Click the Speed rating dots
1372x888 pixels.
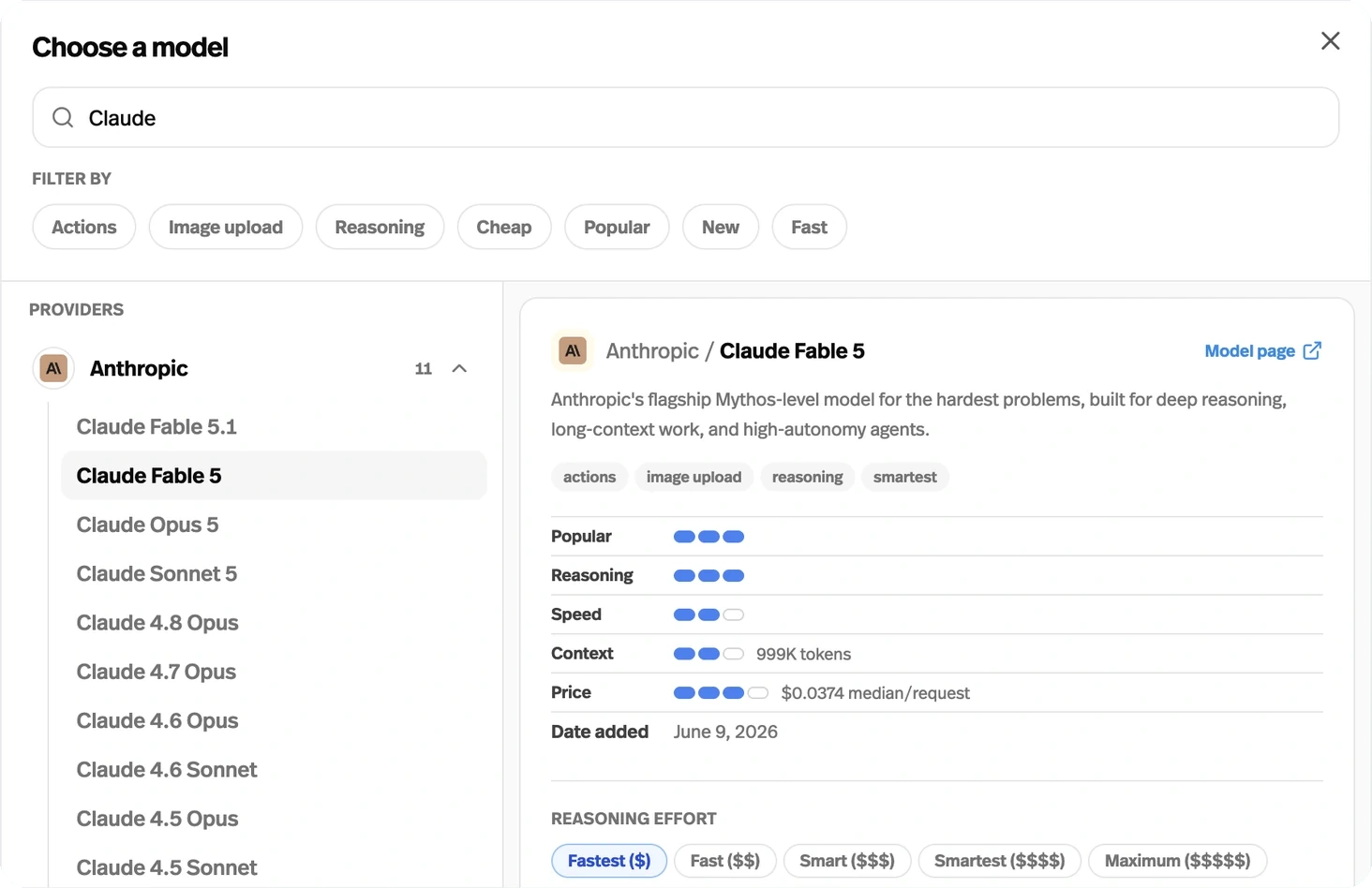pyautogui.click(x=708, y=614)
